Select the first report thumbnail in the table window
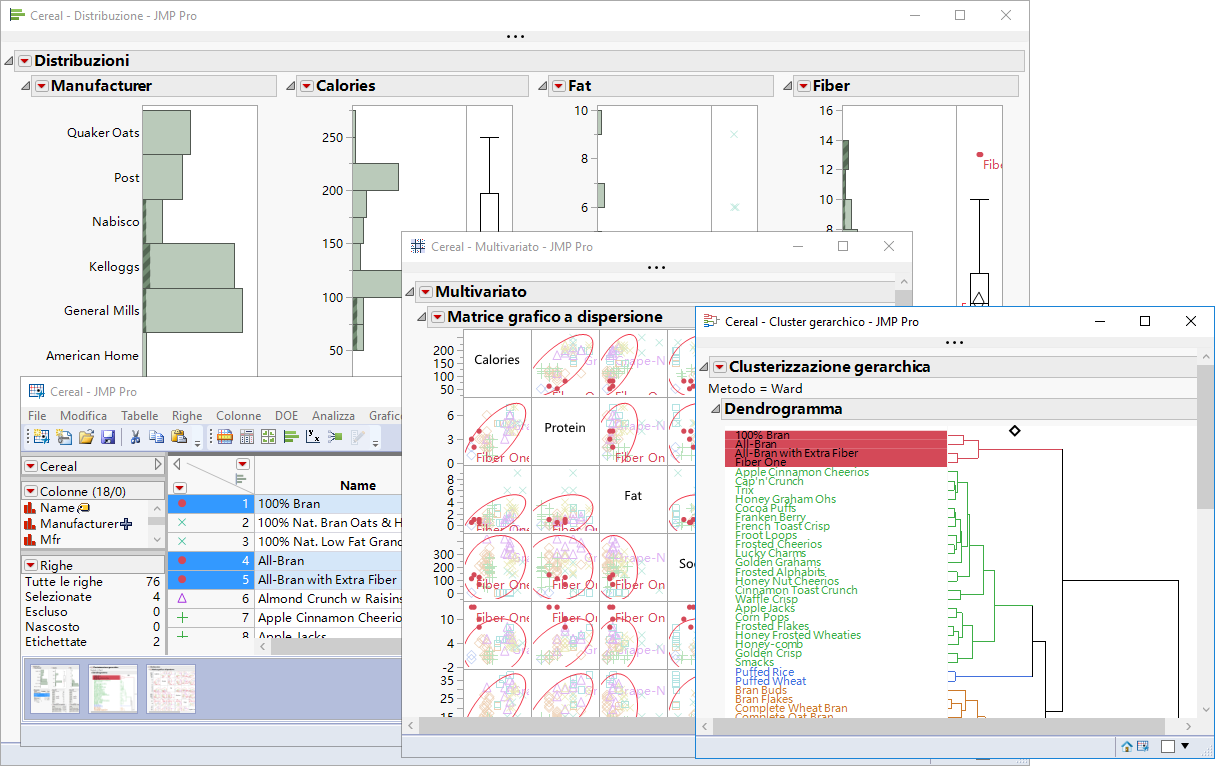This screenshot has height=768, width=1216. (53, 689)
